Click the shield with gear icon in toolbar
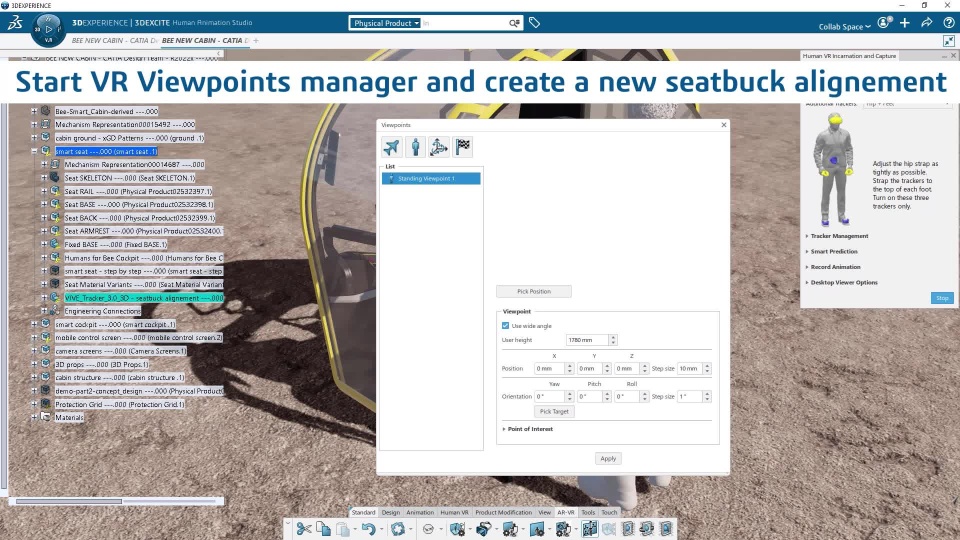The width and height of the screenshot is (960, 540). [x=457, y=529]
